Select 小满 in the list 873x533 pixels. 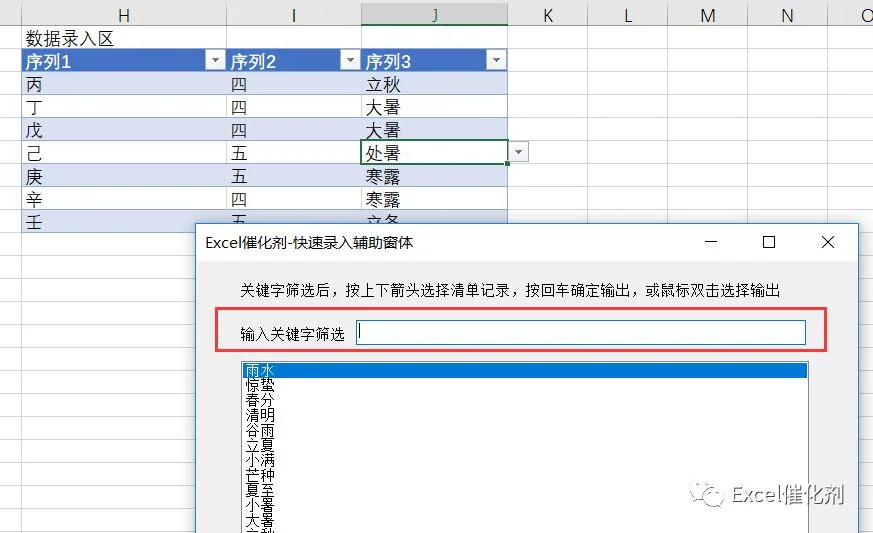click(x=524, y=460)
